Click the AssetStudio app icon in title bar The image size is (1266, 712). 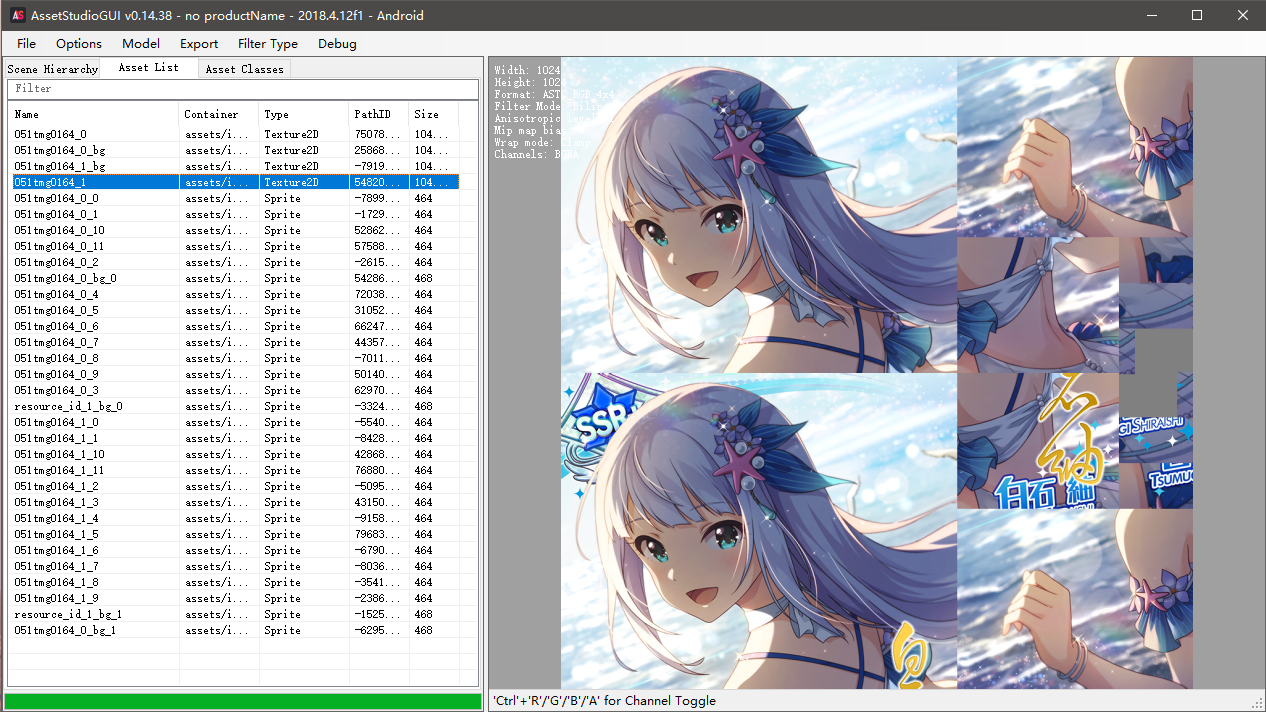[x=17, y=15]
